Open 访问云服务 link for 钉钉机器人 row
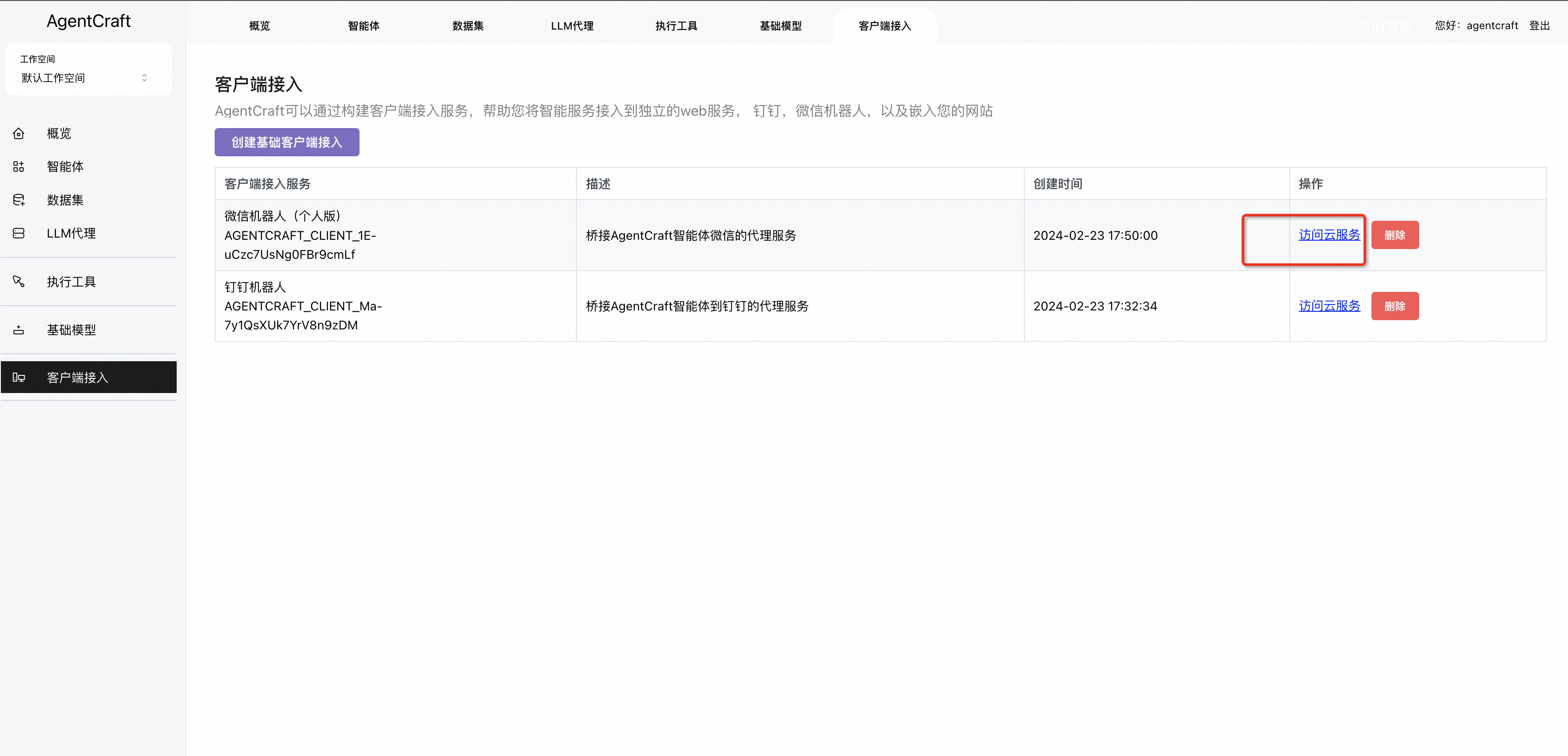 (1329, 306)
